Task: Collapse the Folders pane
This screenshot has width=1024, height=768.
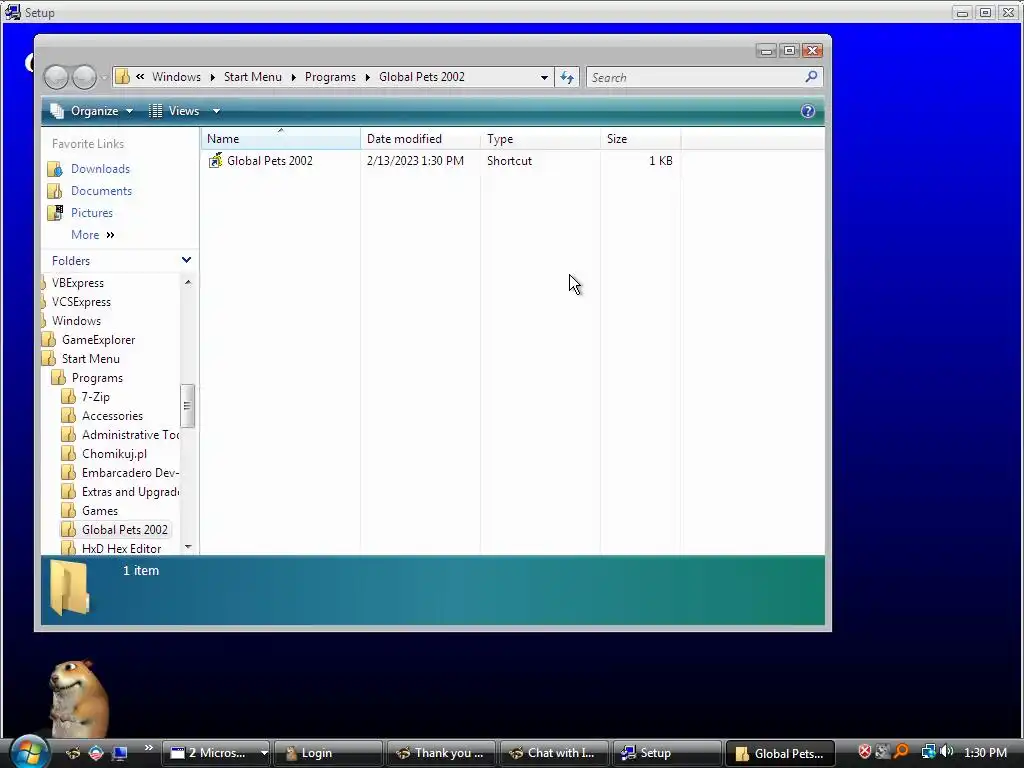Action: [x=186, y=260]
